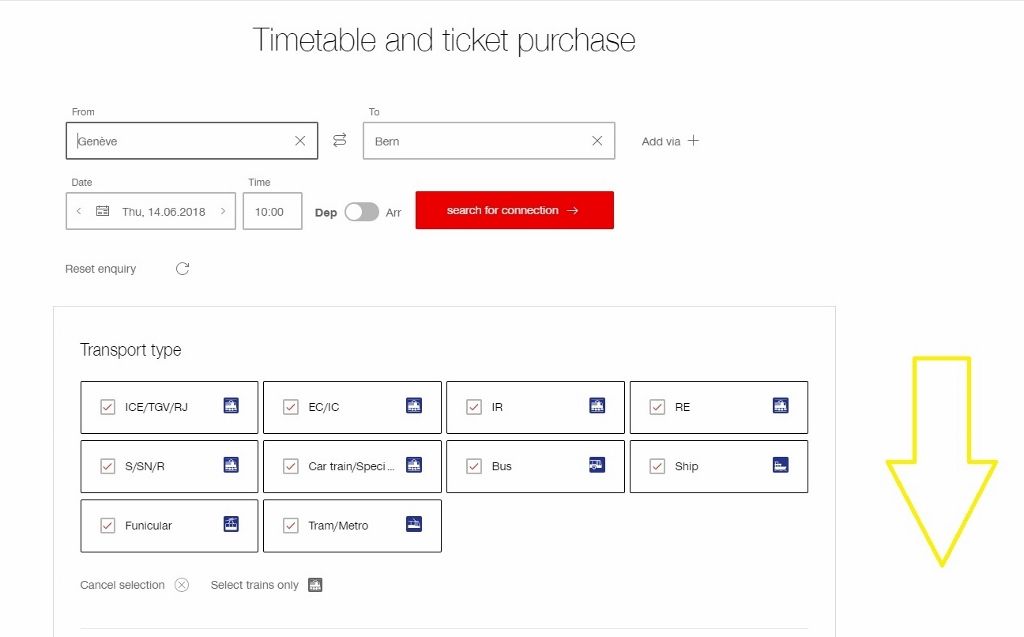1024x637 pixels.
Task: Uncheck the IR transport type checkbox
Action: [x=474, y=406]
